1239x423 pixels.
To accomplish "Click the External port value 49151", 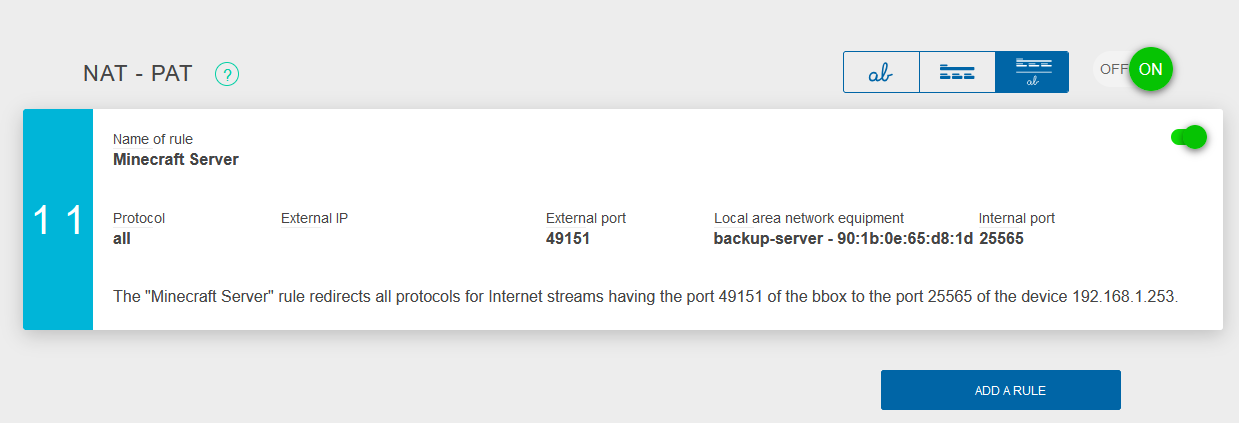I will pos(568,239).
